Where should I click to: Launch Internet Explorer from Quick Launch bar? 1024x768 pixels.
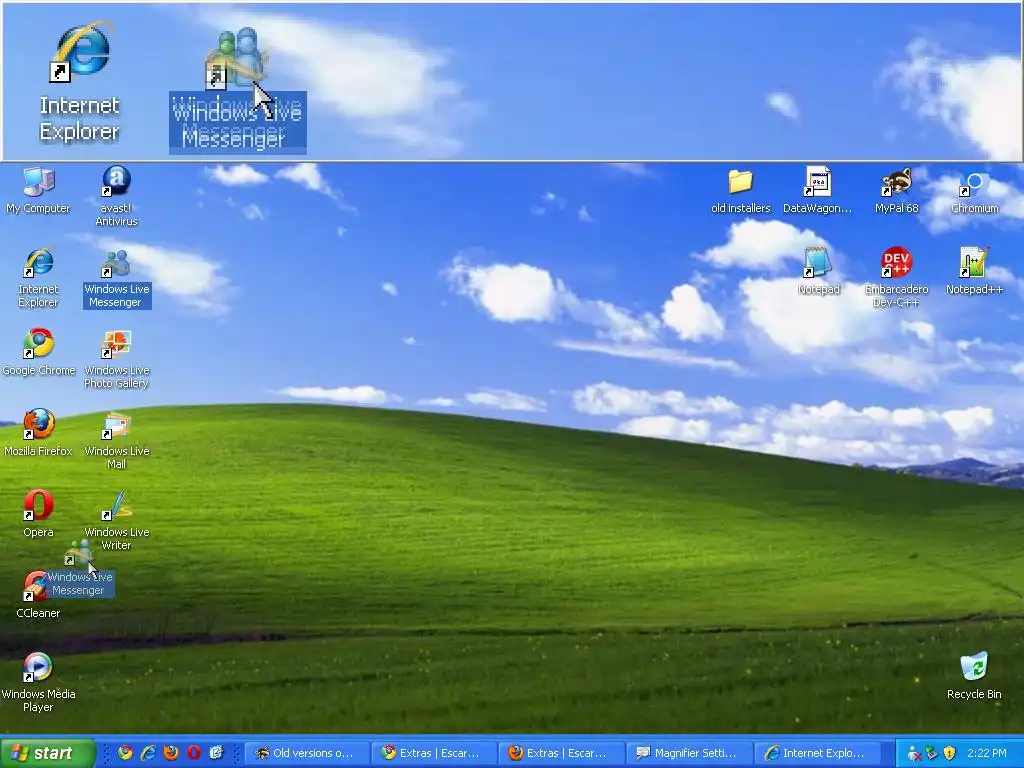(148, 753)
